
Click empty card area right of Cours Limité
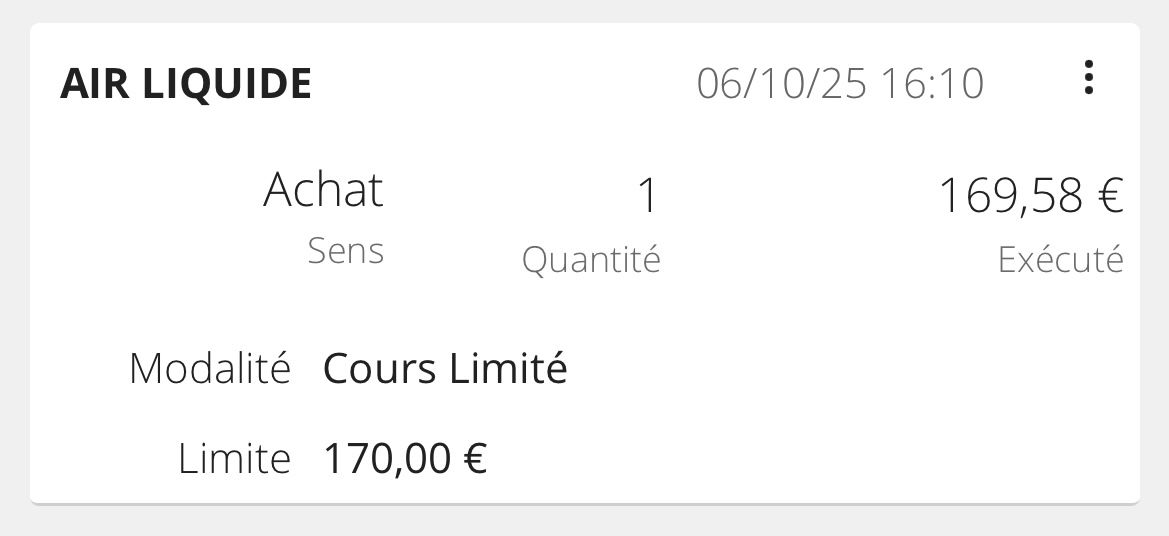(x=850, y=369)
